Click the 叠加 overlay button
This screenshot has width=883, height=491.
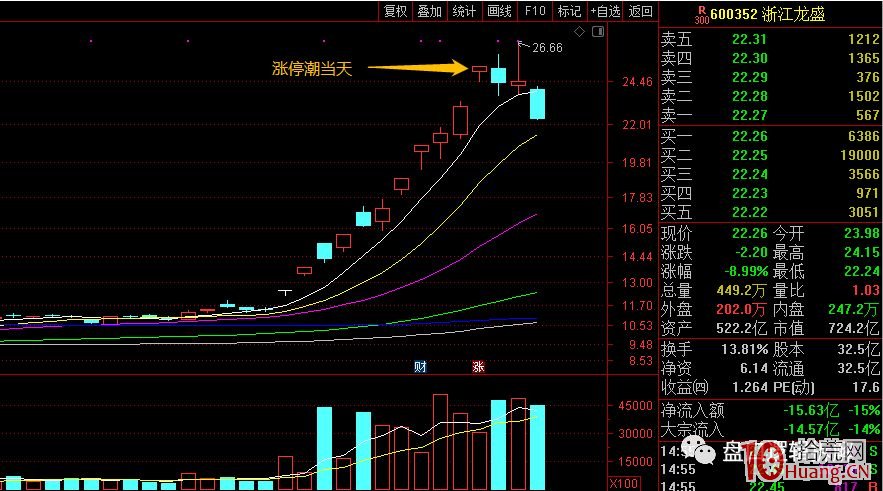click(x=430, y=11)
